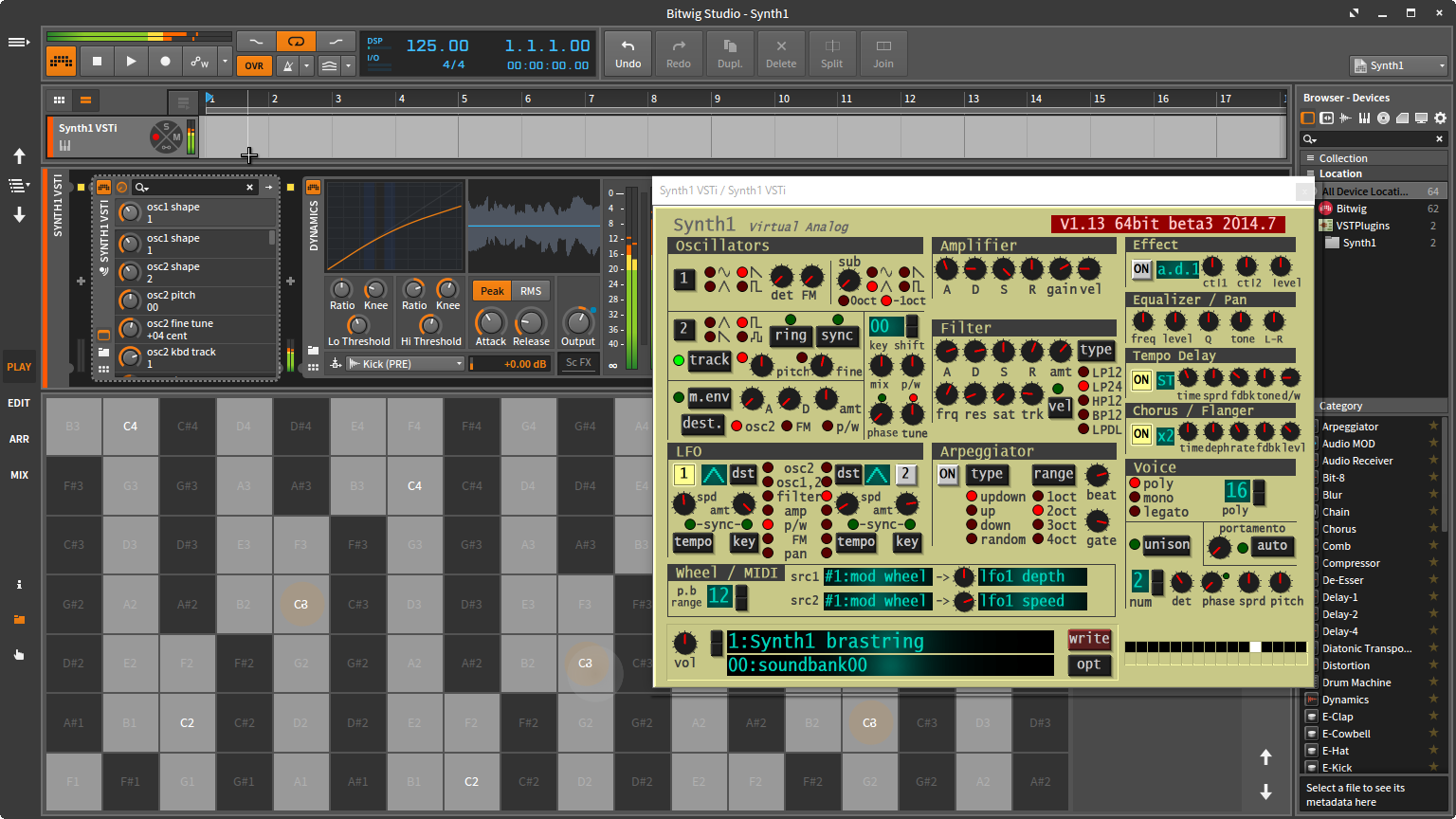The image size is (1456, 819).
Task: Select C4 pad in top row
Action: click(131, 427)
